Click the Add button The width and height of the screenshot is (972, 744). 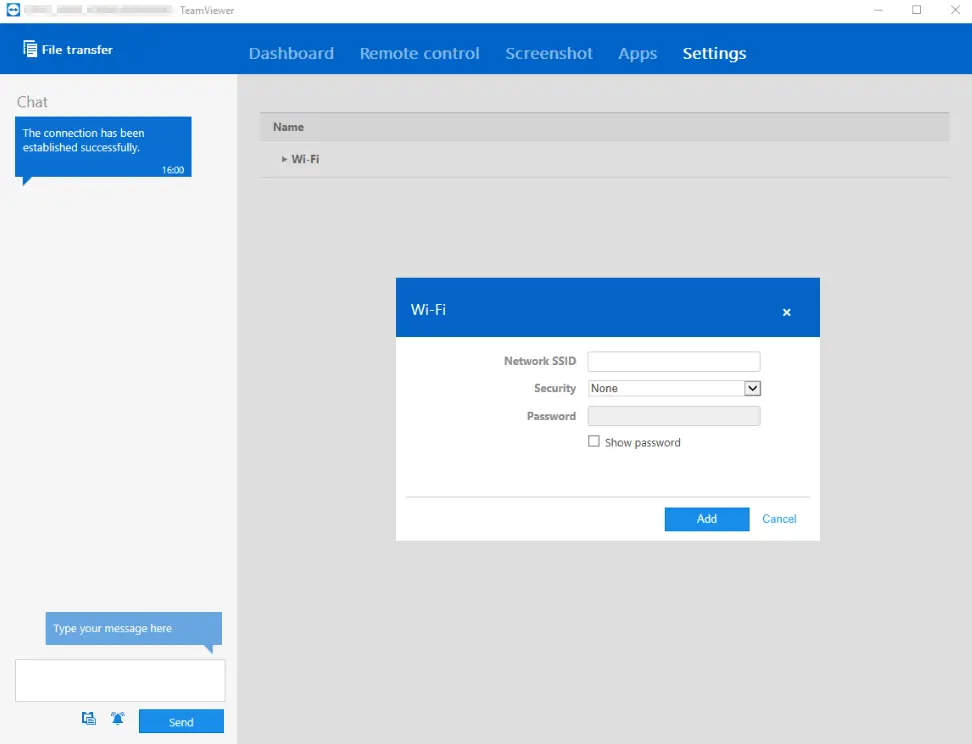[x=707, y=519]
